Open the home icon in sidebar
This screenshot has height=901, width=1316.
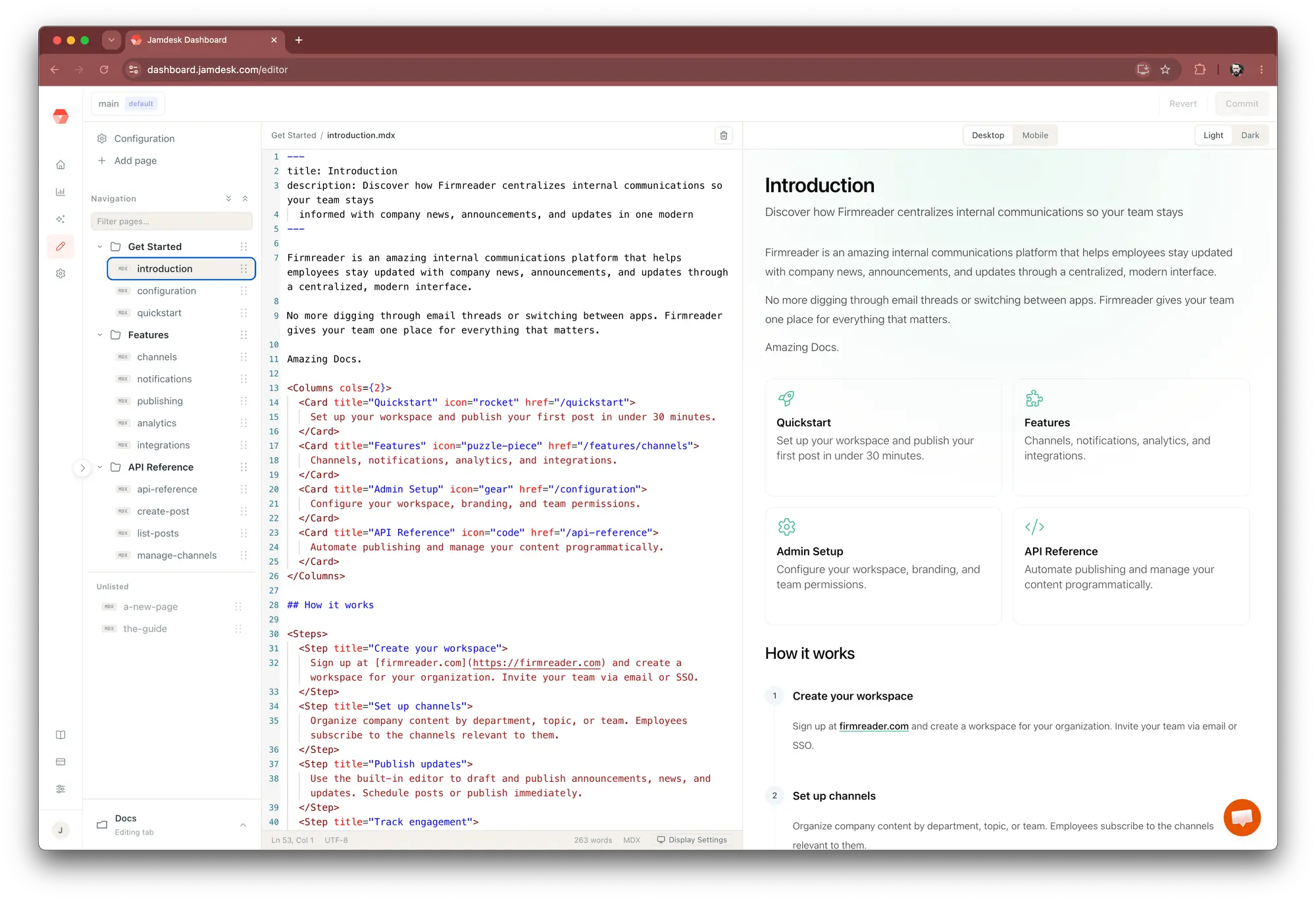click(61, 165)
